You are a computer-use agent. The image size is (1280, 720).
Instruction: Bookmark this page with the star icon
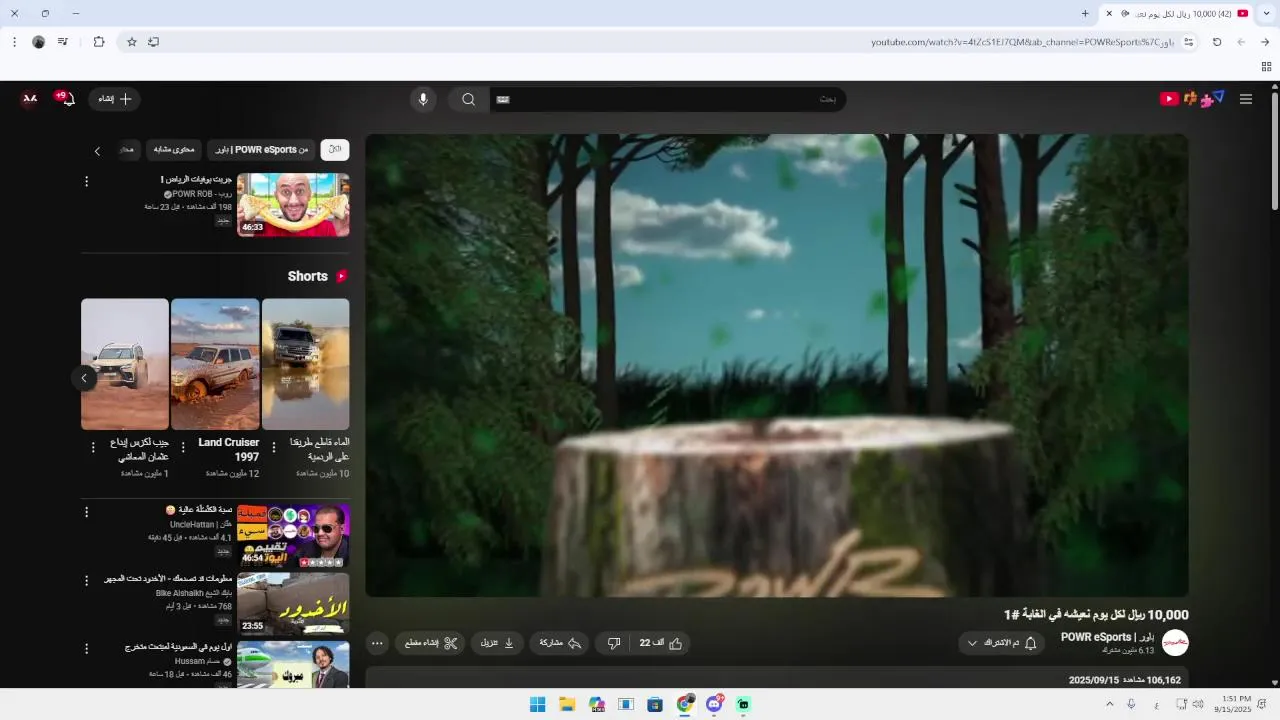pyautogui.click(x=131, y=42)
